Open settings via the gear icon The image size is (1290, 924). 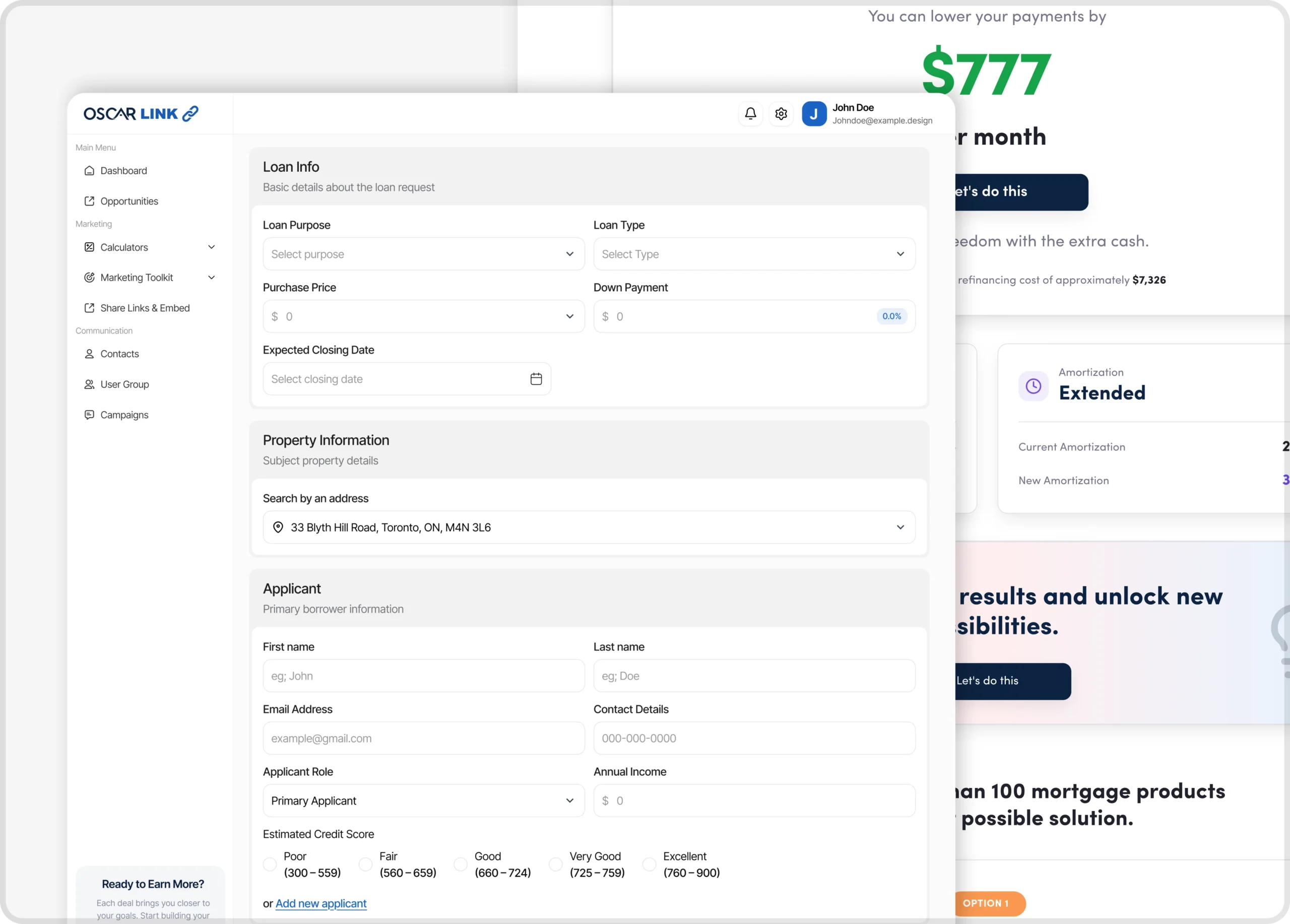(x=781, y=114)
